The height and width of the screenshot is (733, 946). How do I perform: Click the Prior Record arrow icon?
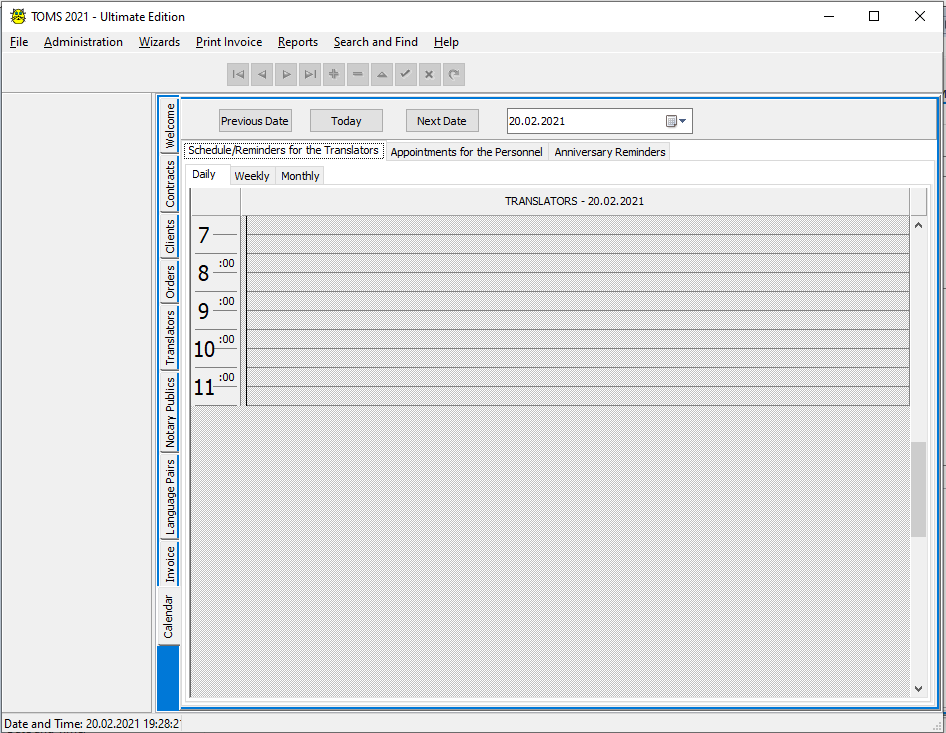(x=262, y=74)
